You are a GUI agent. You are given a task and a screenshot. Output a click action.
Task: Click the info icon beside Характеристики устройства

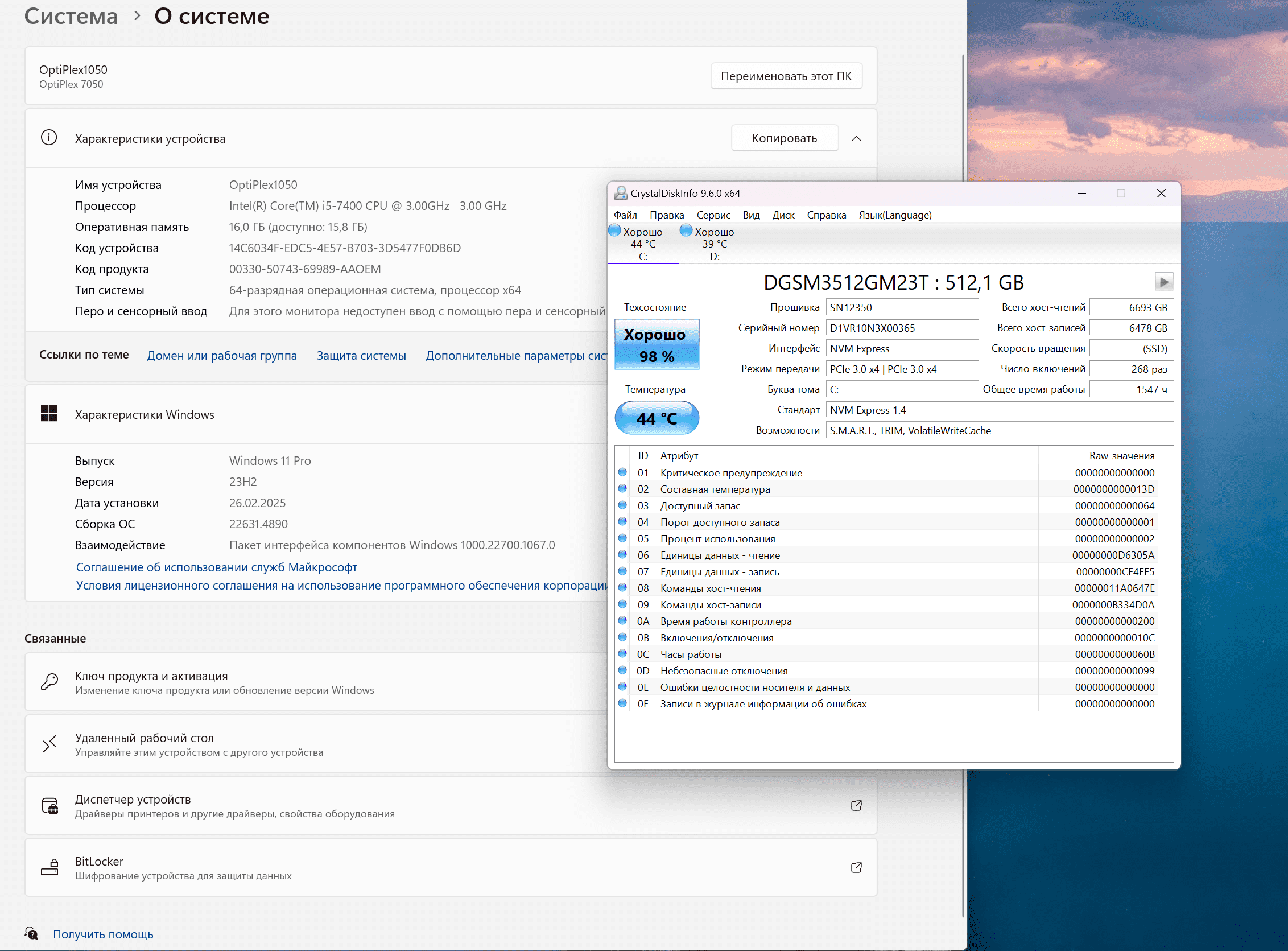(x=49, y=138)
